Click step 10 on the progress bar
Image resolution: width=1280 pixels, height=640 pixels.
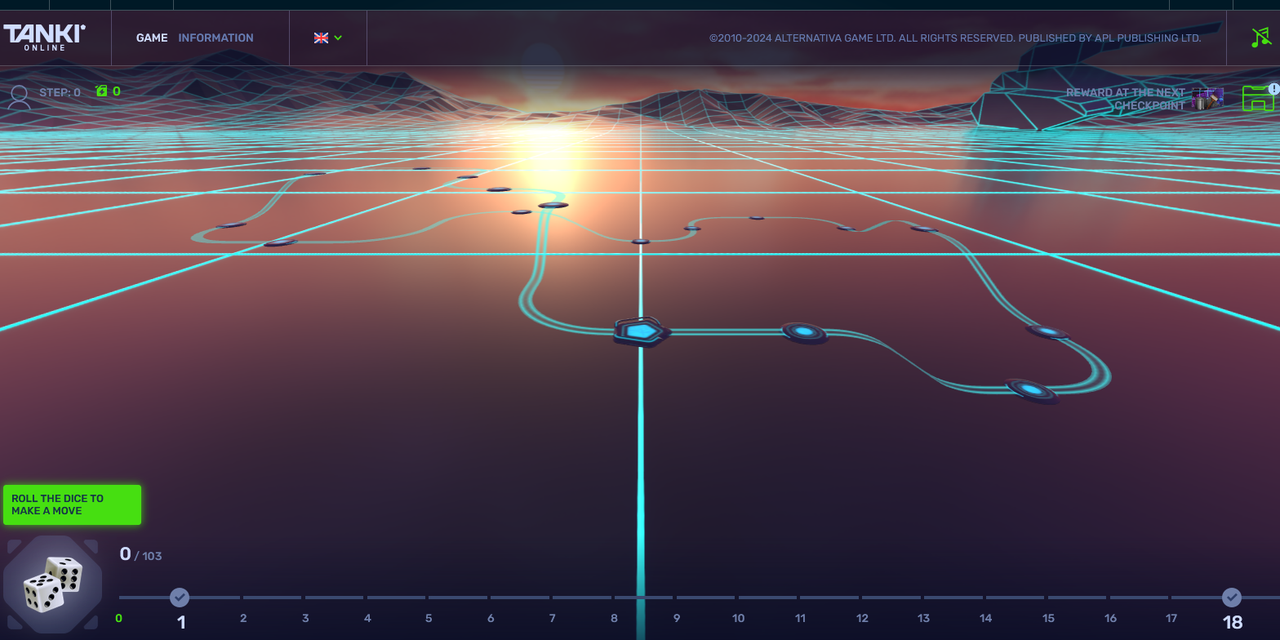tap(738, 618)
